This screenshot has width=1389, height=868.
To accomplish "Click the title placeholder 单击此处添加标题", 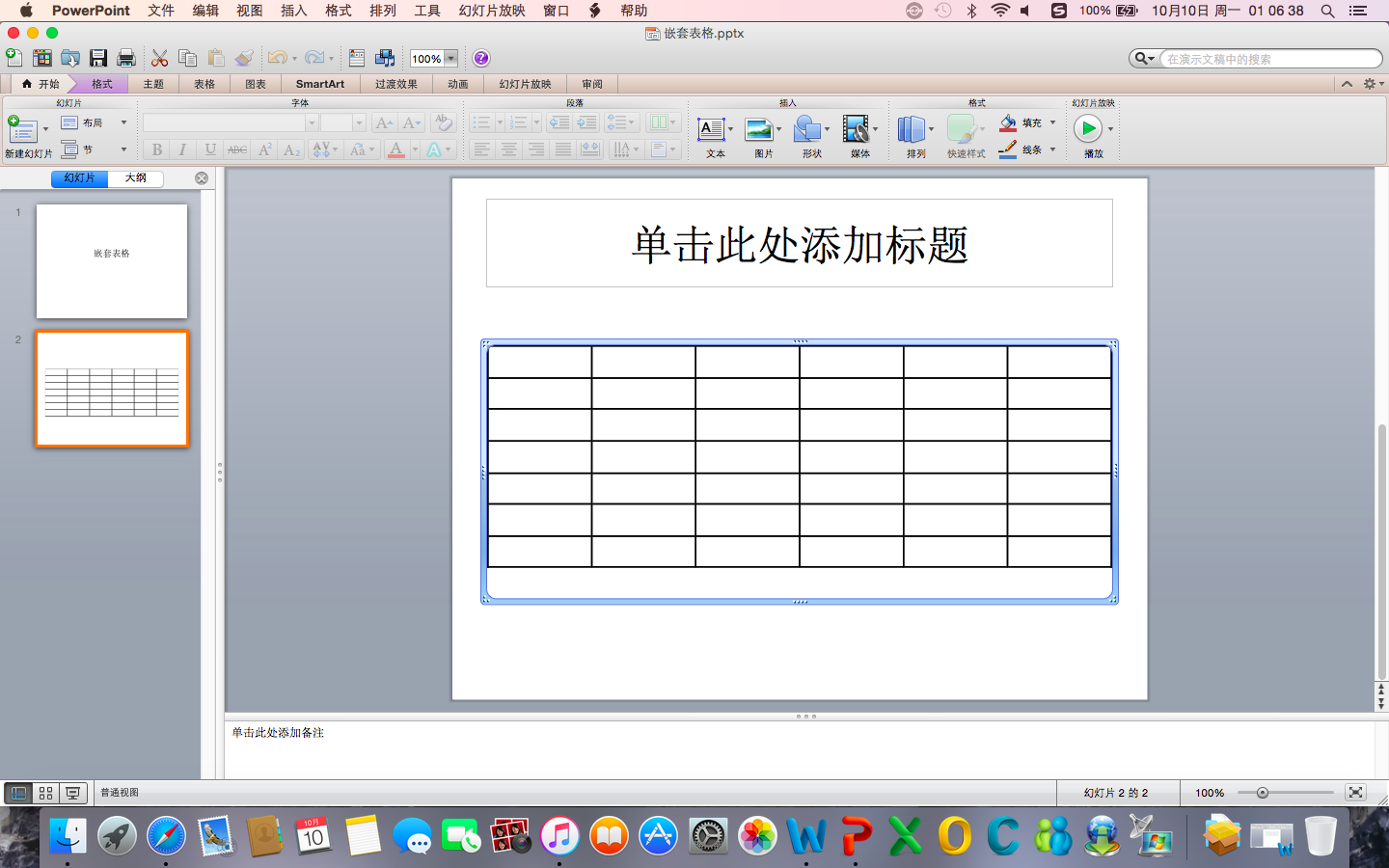I will (800, 243).
